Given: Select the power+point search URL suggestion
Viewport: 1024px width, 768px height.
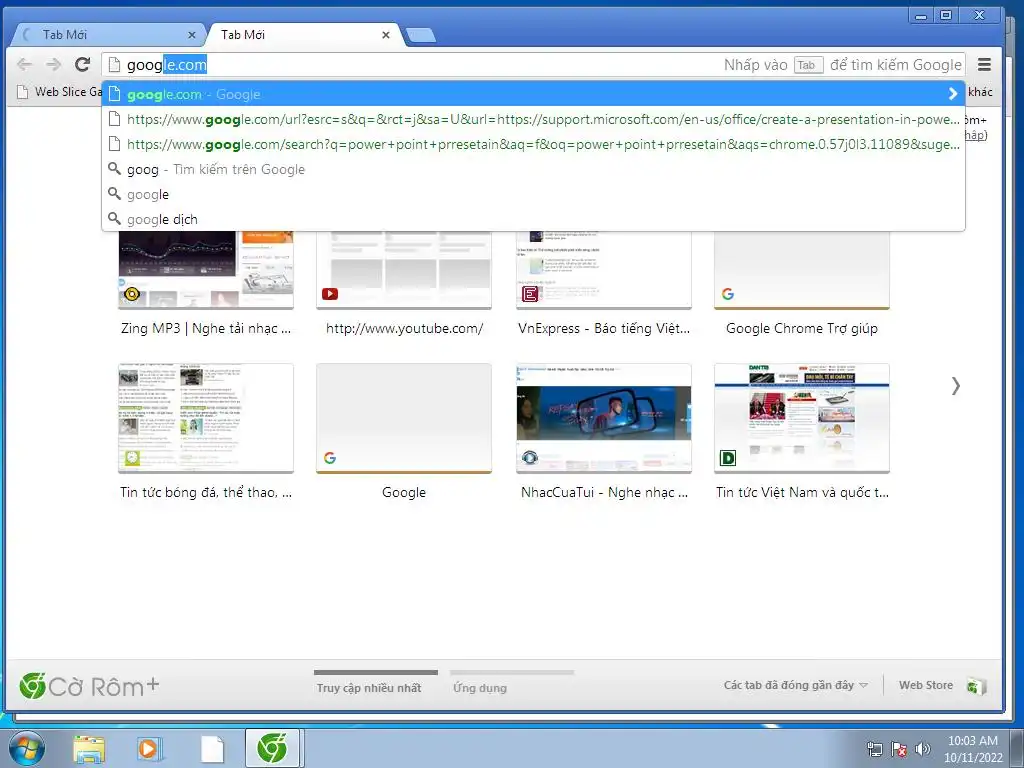Looking at the screenshot, I should (x=534, y=144).
